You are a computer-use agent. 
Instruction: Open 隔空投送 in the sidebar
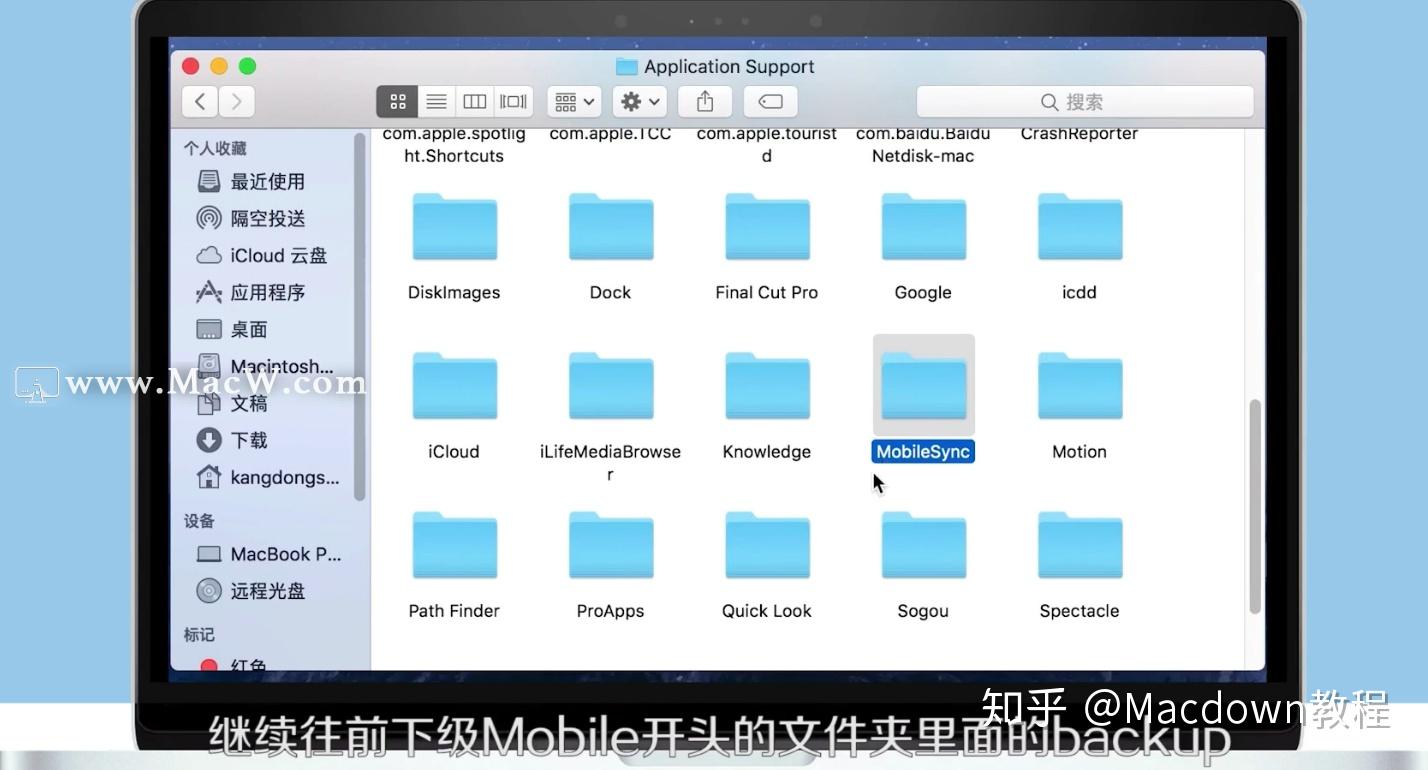[251, 218]
